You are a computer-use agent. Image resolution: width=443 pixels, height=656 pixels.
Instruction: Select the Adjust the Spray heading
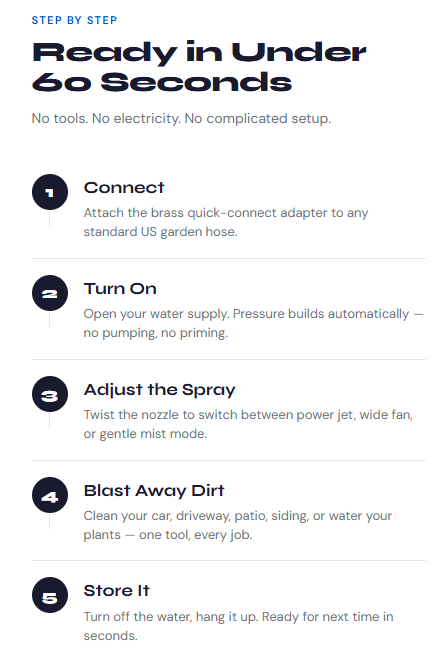click(160, 390)
